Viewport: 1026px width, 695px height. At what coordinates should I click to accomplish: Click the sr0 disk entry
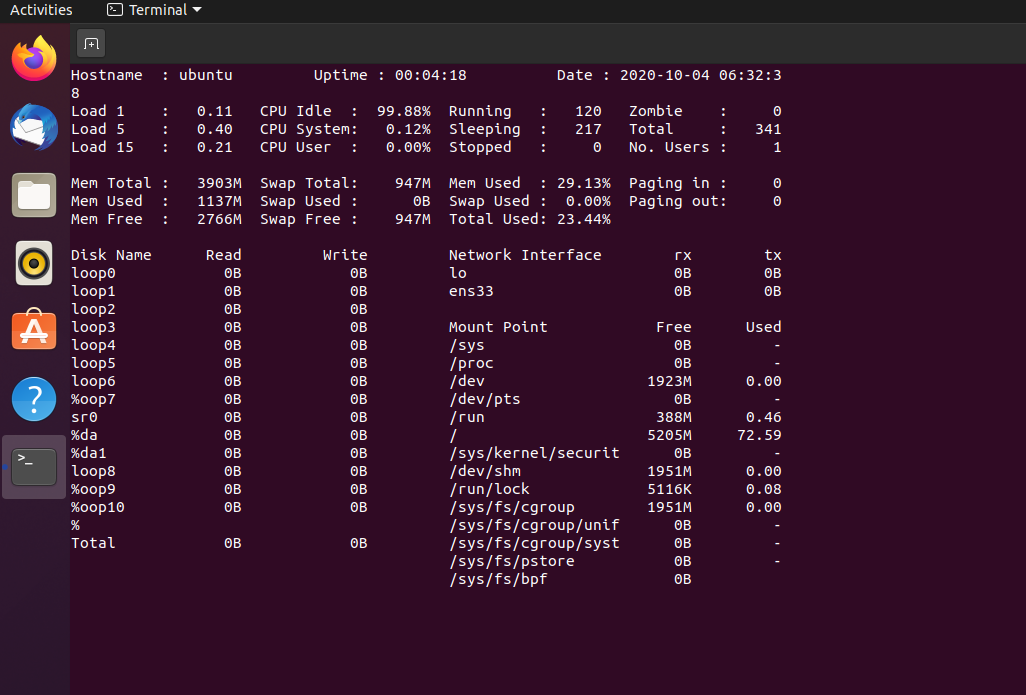(84, 417)
